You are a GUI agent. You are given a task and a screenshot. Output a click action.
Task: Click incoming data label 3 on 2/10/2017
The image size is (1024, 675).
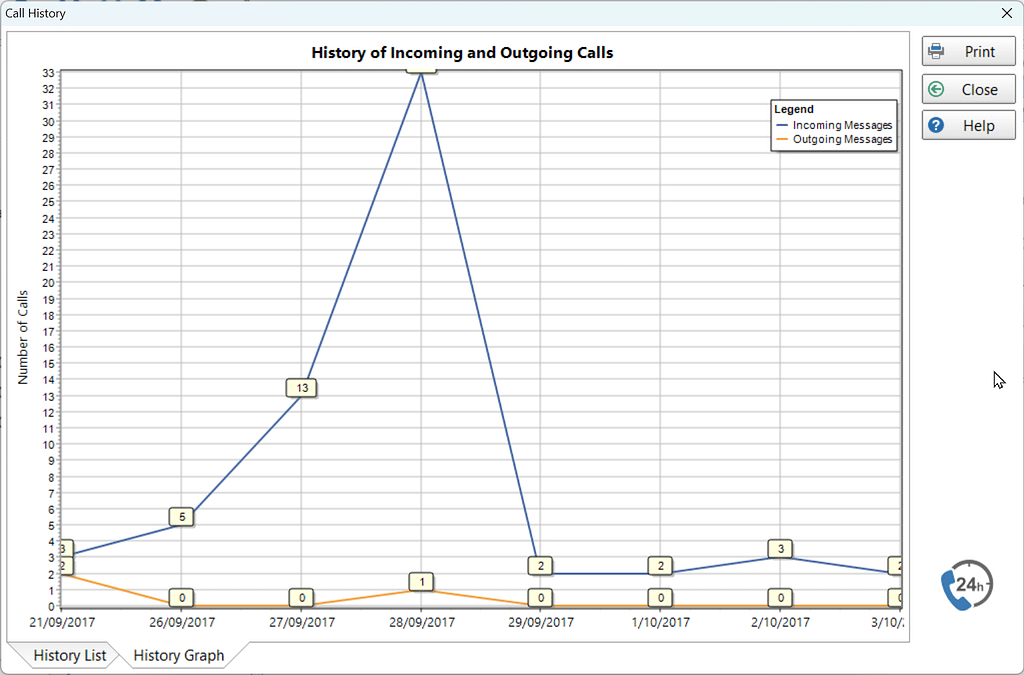click(780, 549)
